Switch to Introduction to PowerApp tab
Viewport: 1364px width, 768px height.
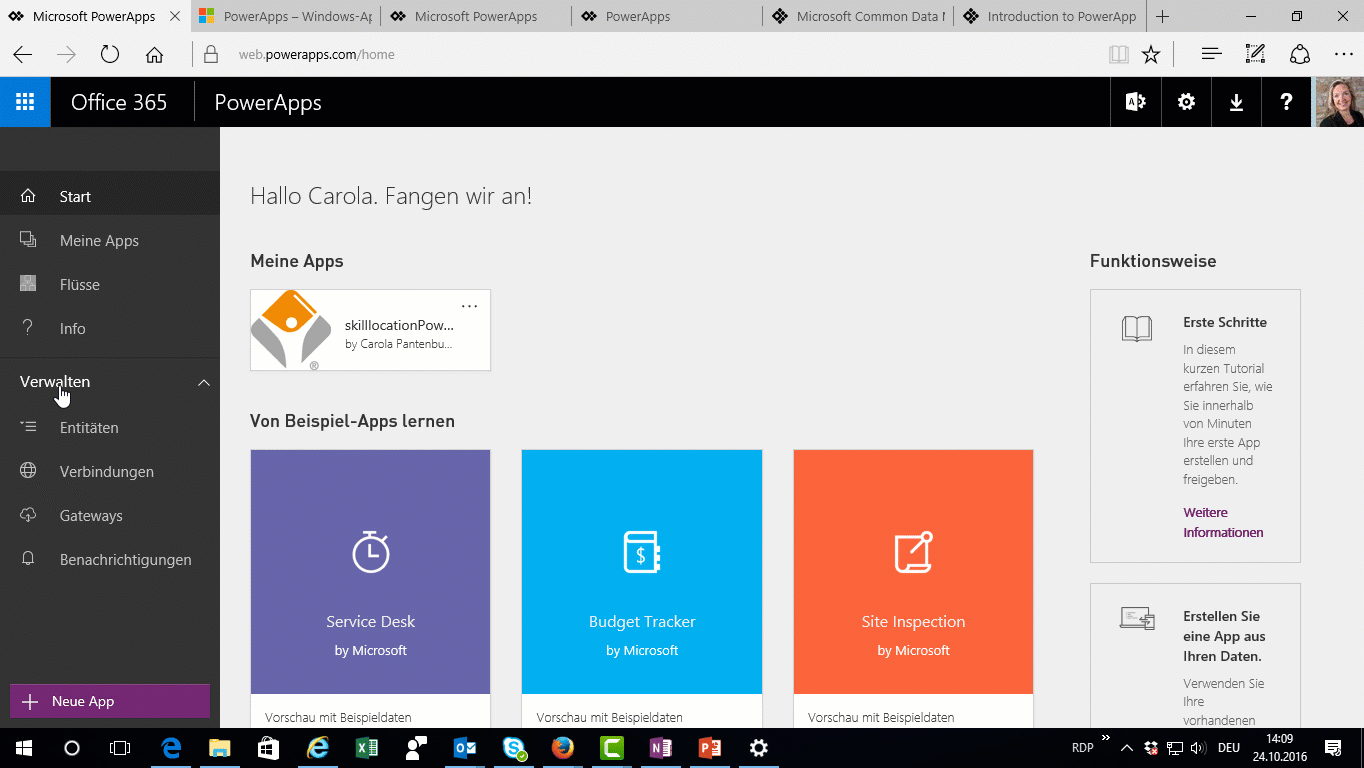click(x=1050, y=16)
